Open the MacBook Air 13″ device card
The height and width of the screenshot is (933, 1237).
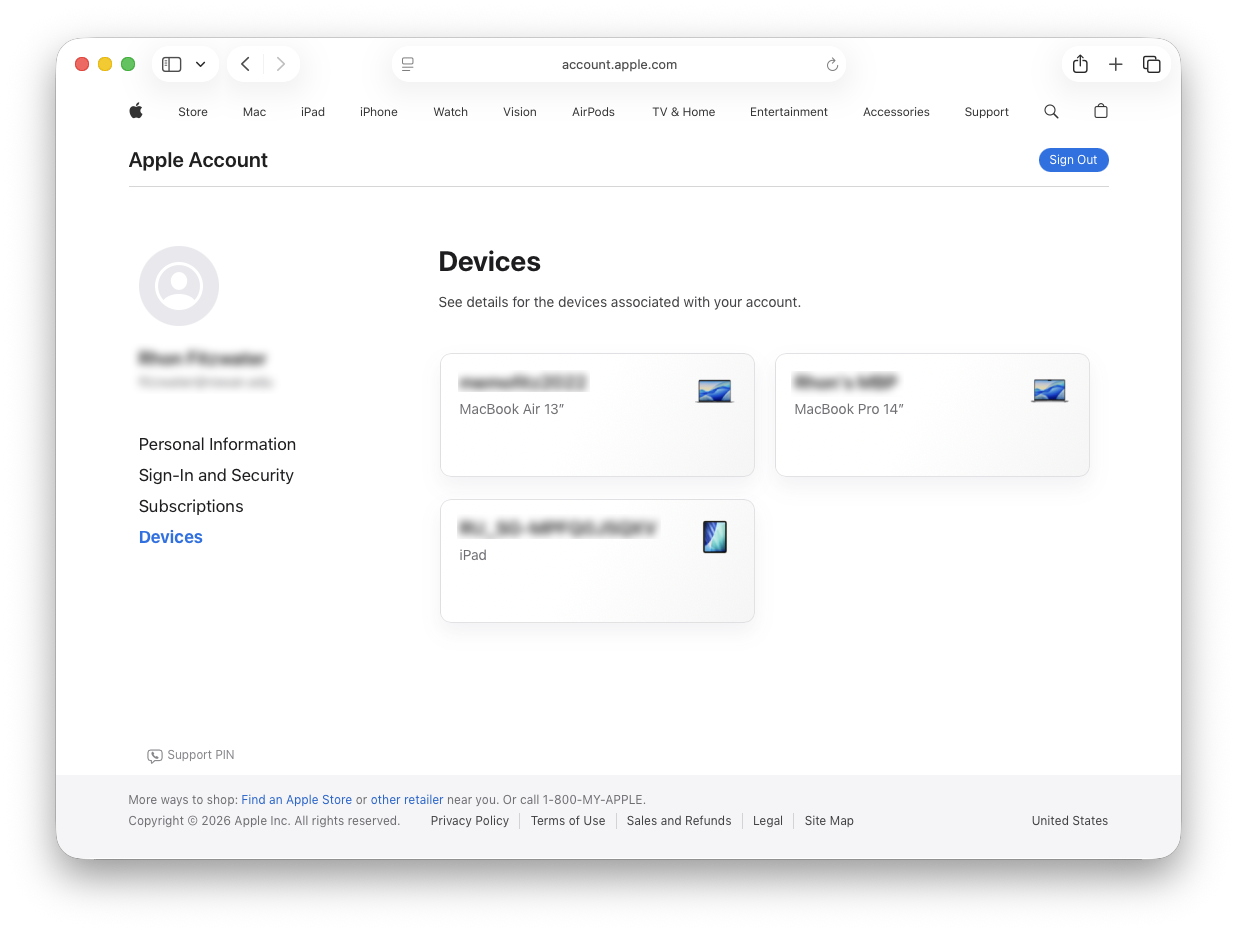597,415
